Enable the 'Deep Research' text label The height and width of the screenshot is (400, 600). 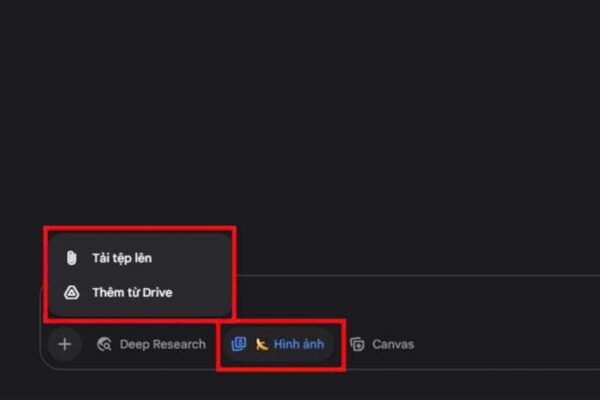pos(162,344)
